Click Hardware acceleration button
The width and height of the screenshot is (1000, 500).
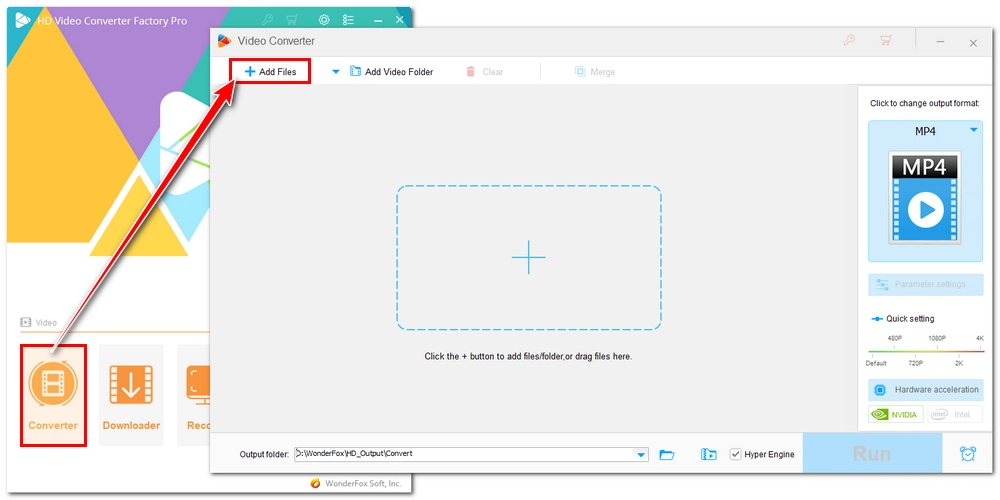(925, 390)
